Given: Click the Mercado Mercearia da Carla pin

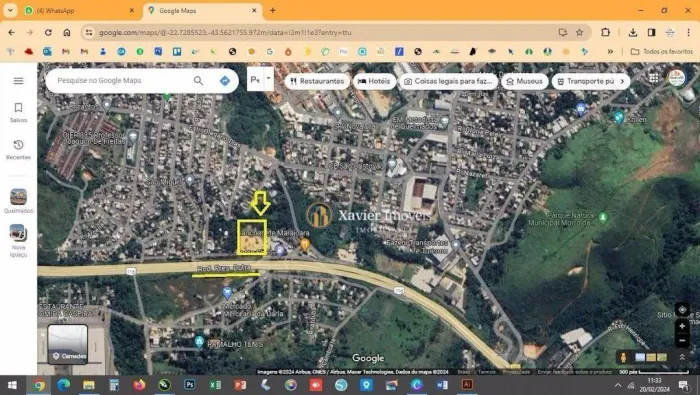Looking at the screenshot, I should pos(227,293).
